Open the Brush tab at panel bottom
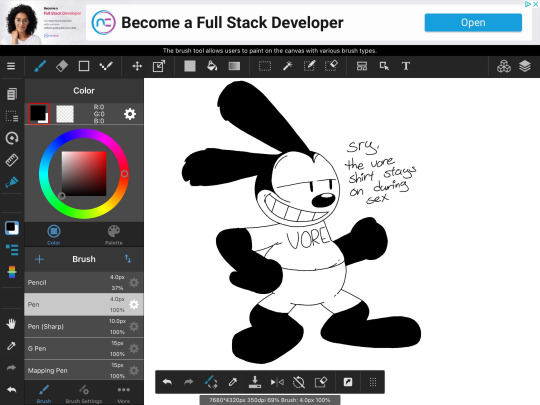540x405 pixels. [x=44, y=394]
